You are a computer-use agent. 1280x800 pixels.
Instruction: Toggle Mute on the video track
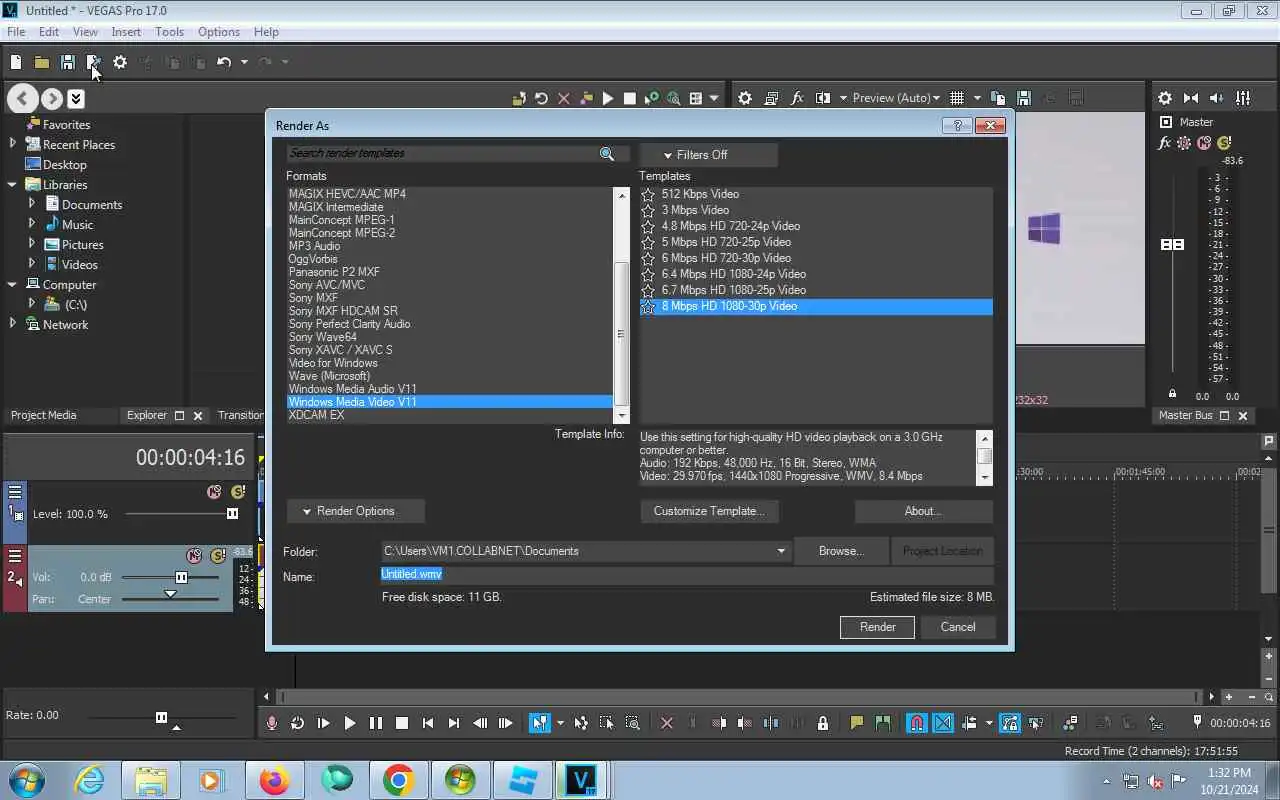coord(213,491)
